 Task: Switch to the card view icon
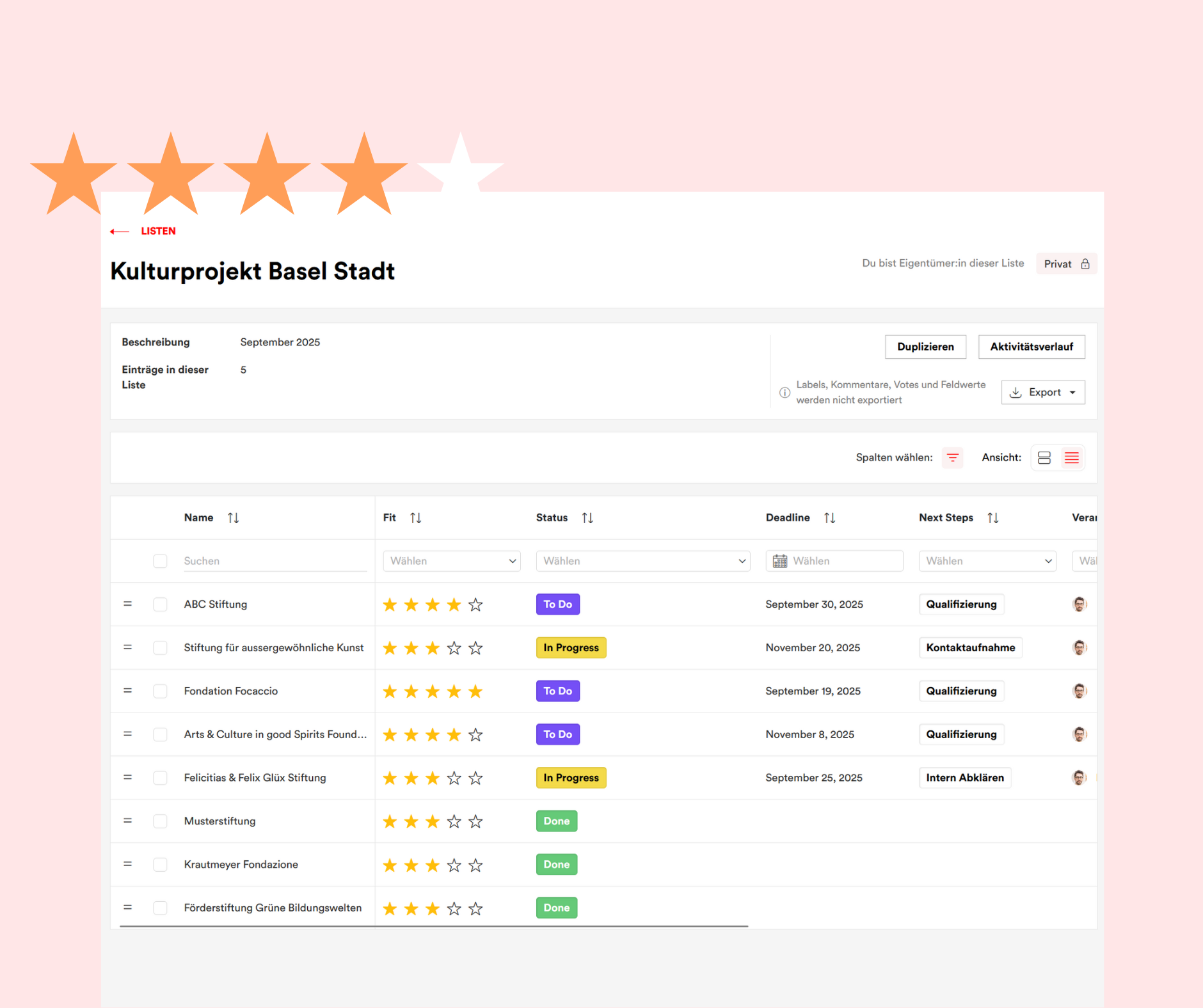(x=1044, y=457)
